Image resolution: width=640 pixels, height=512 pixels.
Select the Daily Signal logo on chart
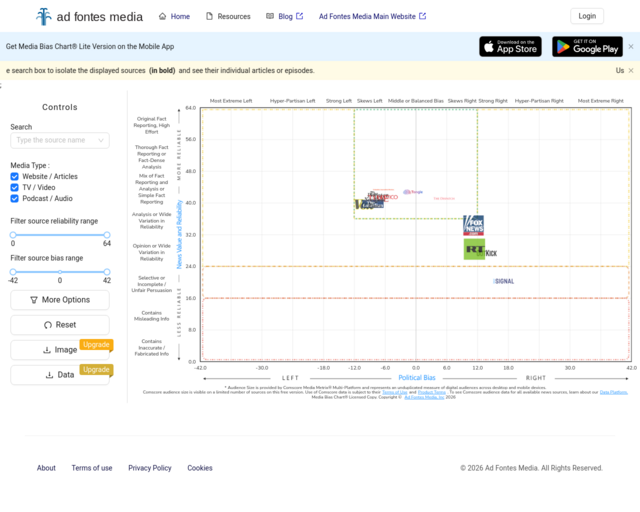click(x=504, y=281)
